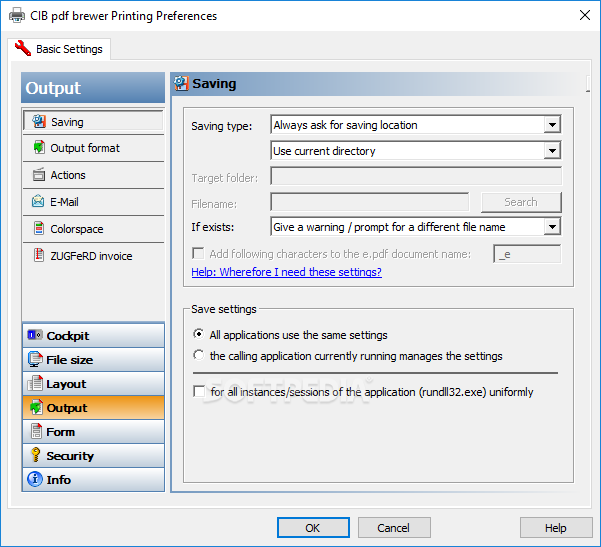Open the Actions icon in sidebar
Screen dimensions: 601x547
pos(39,175)
